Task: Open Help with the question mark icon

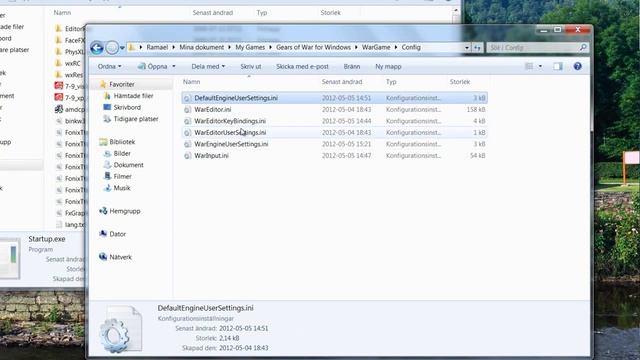Action: coord(578,66)
